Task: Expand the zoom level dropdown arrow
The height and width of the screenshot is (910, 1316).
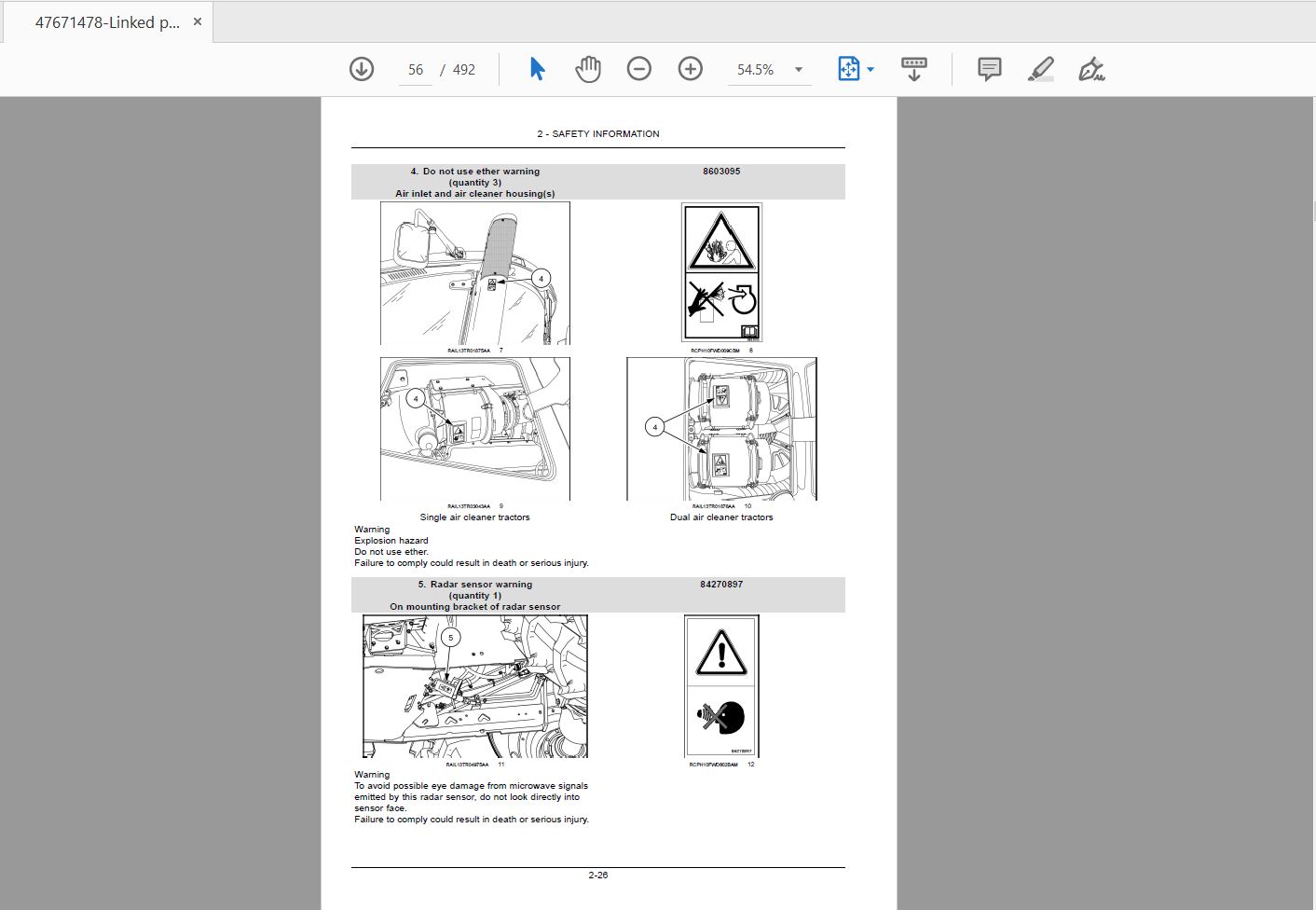Action: pyautogui.click(x=799, y=70)
